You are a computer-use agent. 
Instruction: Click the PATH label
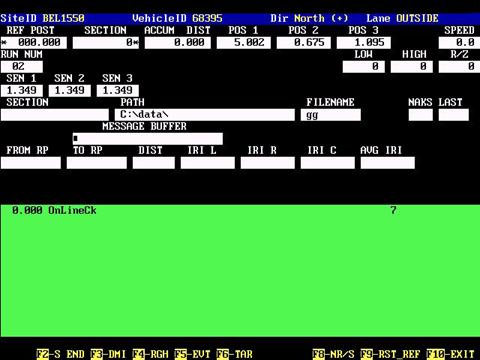pyautogui.click(x=132, y=102)
